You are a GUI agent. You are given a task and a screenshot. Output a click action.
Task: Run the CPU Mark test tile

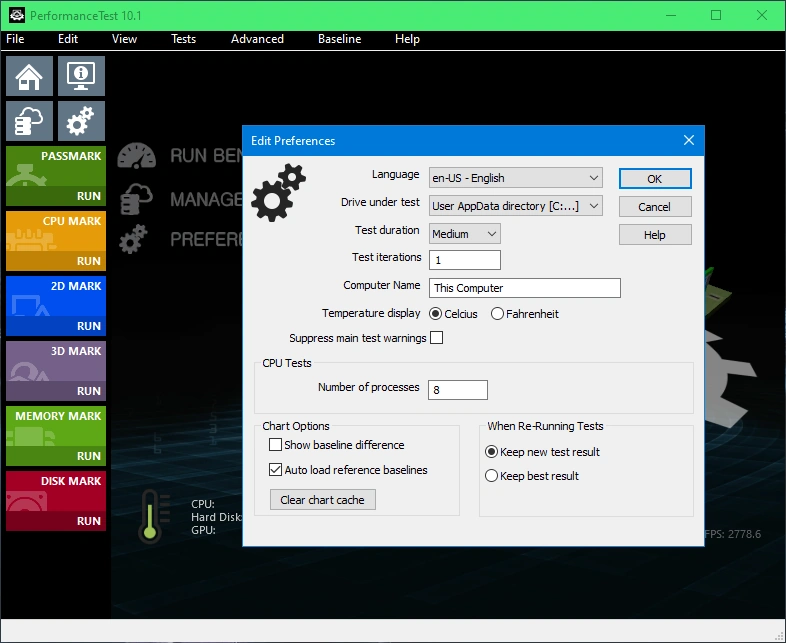pyautogui.click(x=56, y=241)
